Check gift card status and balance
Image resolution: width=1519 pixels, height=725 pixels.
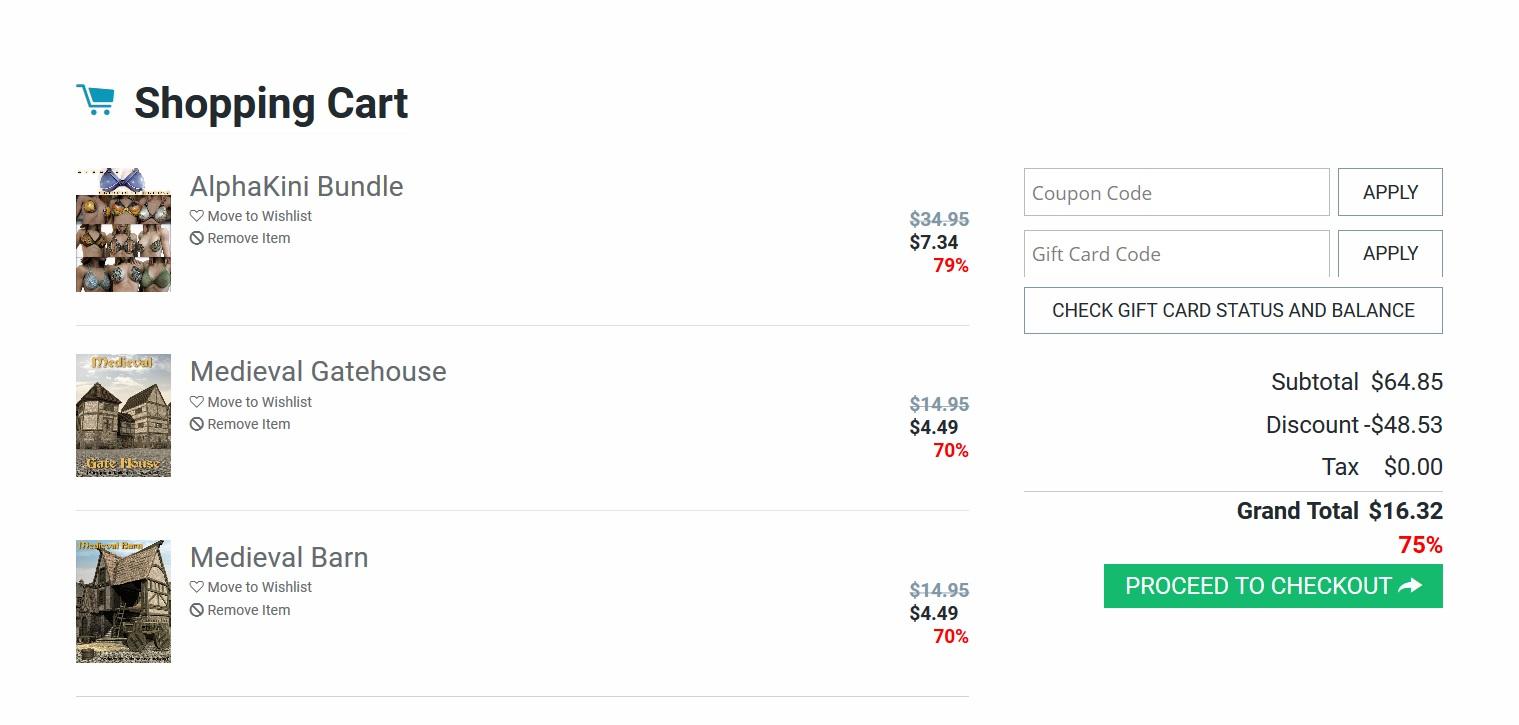pos(1232,310)
